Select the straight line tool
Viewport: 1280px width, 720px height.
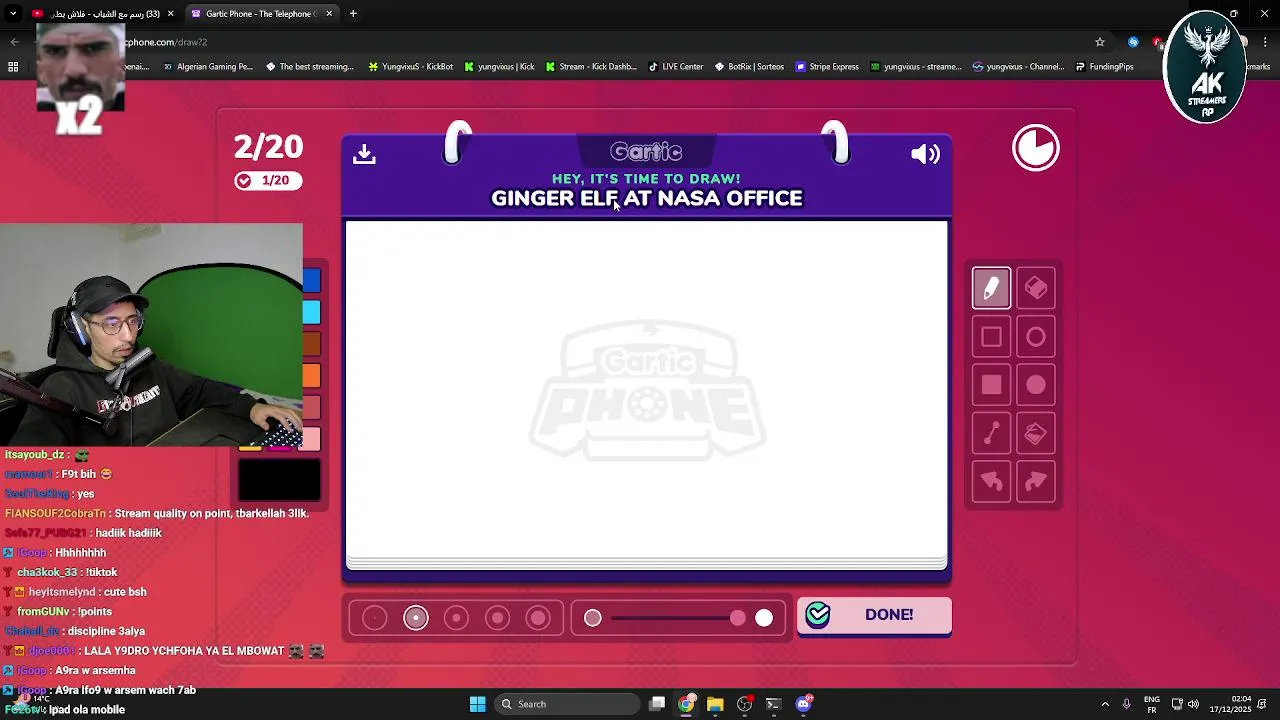coord(991,433)
